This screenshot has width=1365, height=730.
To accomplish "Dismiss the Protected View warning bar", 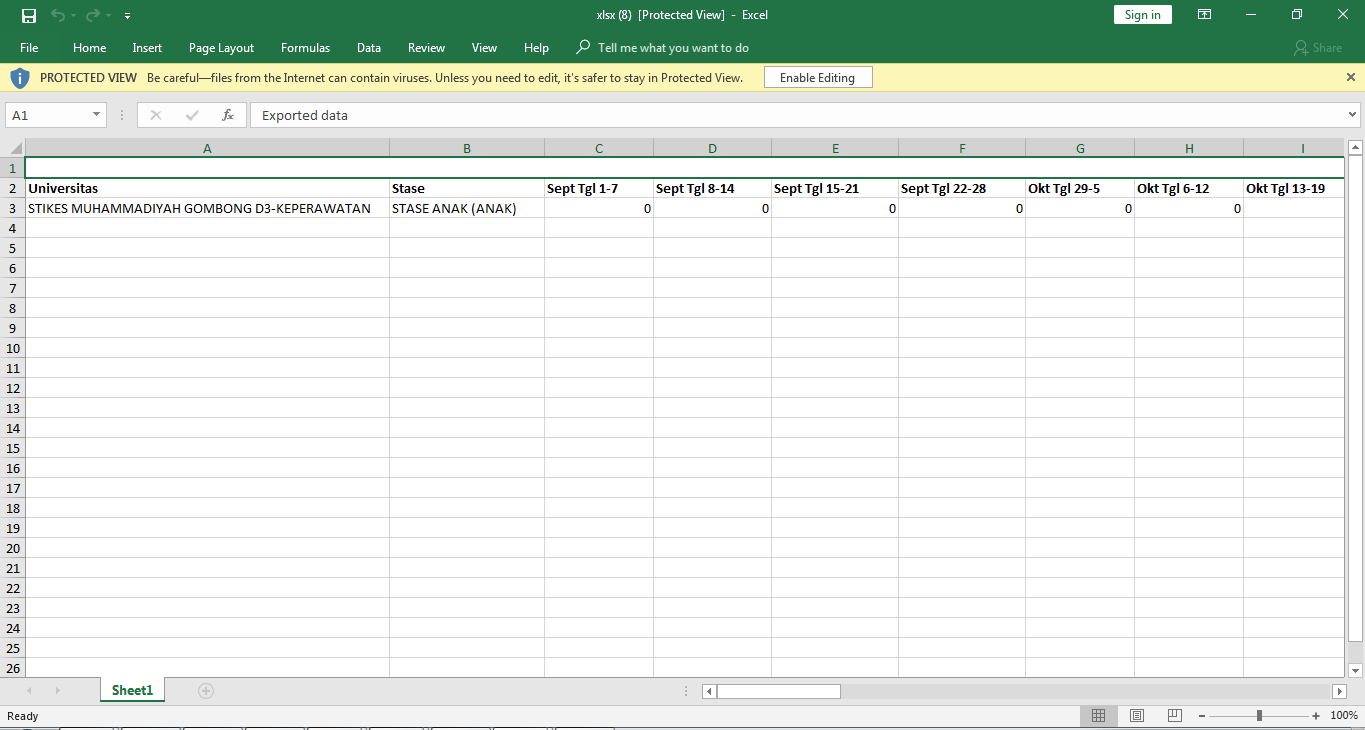I will tap(1350, 77).
